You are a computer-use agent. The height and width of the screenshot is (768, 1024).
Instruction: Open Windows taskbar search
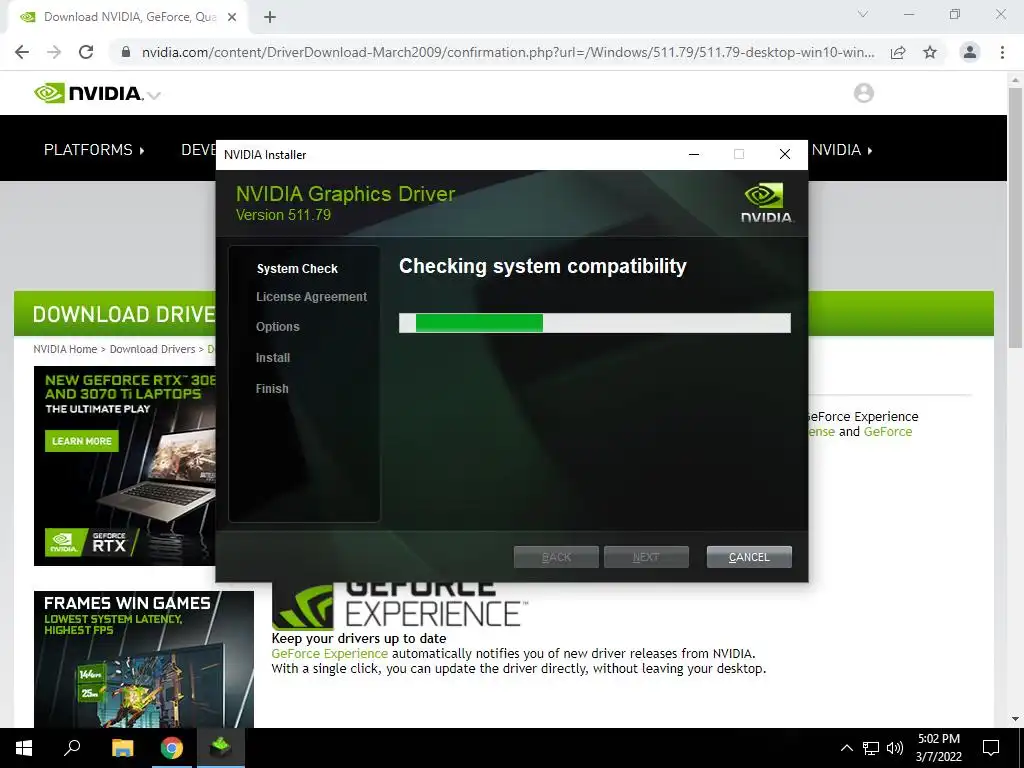[72, 748]
